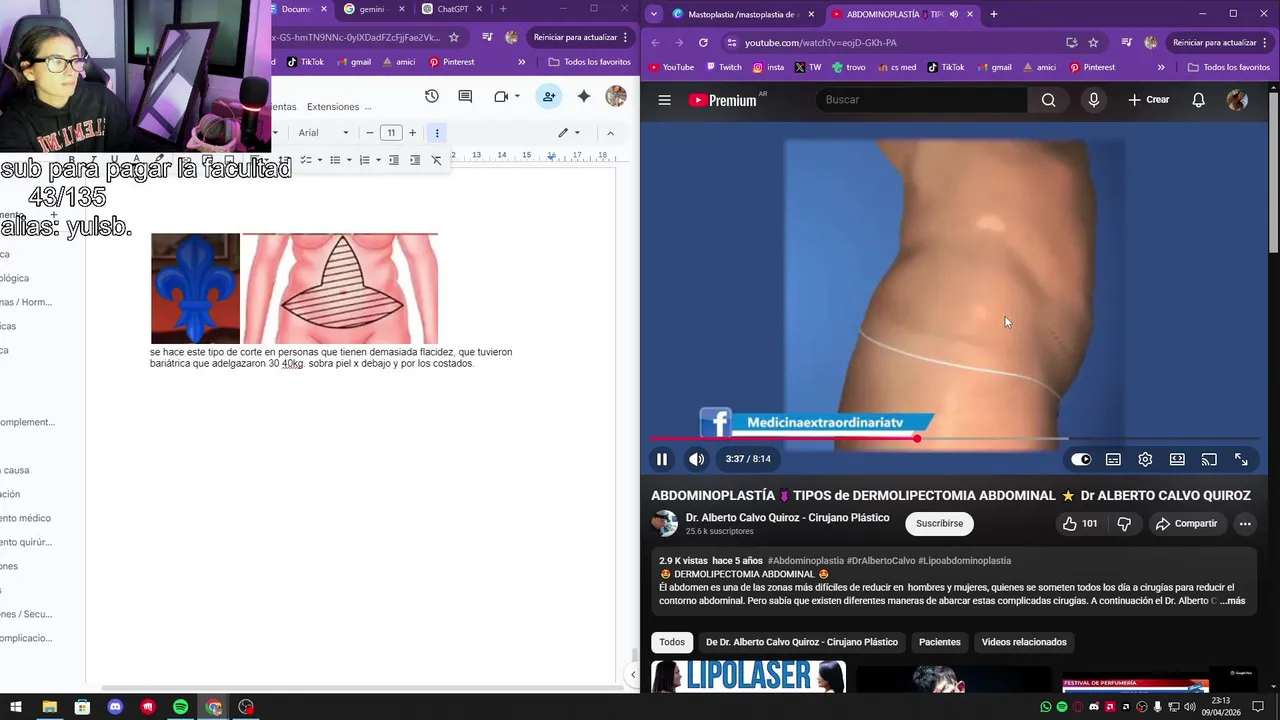Screen dimensions: 1280x720
Task: Click the Compartir share button
Action: [1187, 523]
